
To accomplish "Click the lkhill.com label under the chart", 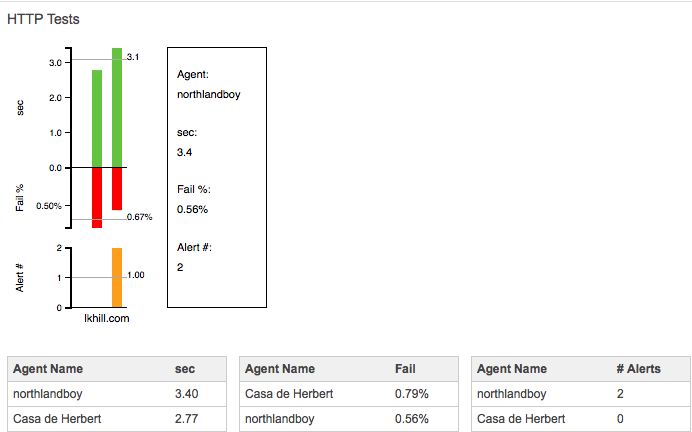I will 107,318.
